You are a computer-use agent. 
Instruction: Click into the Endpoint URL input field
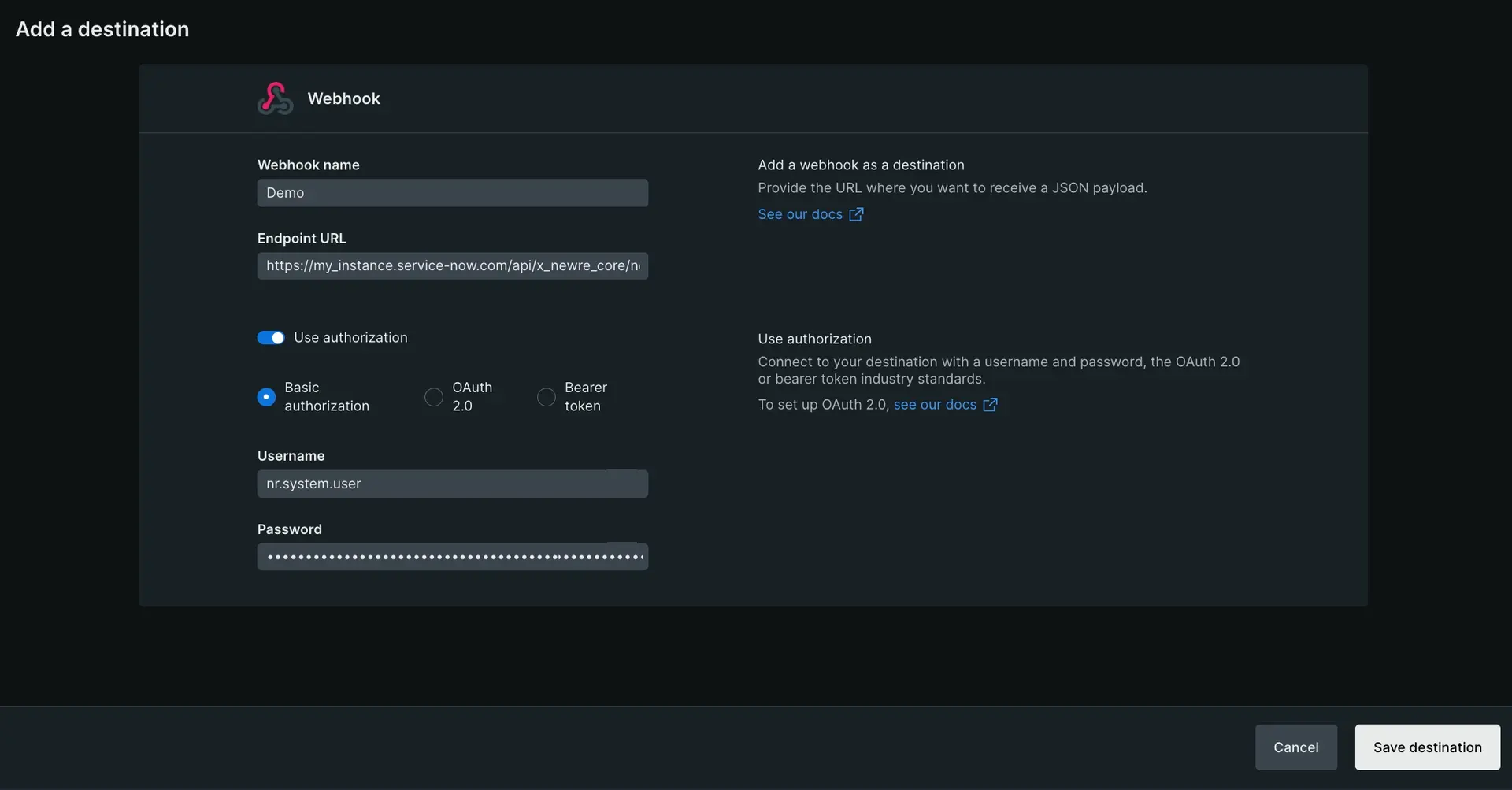pyautogui.click(x=452, y=266)
